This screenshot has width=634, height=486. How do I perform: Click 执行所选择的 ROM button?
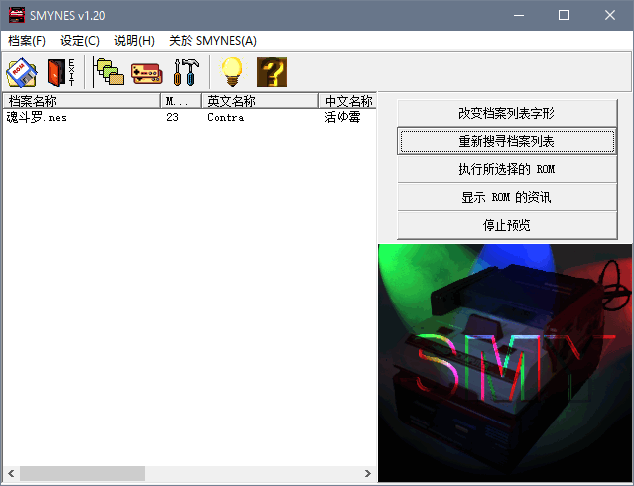tap(506, 169)
